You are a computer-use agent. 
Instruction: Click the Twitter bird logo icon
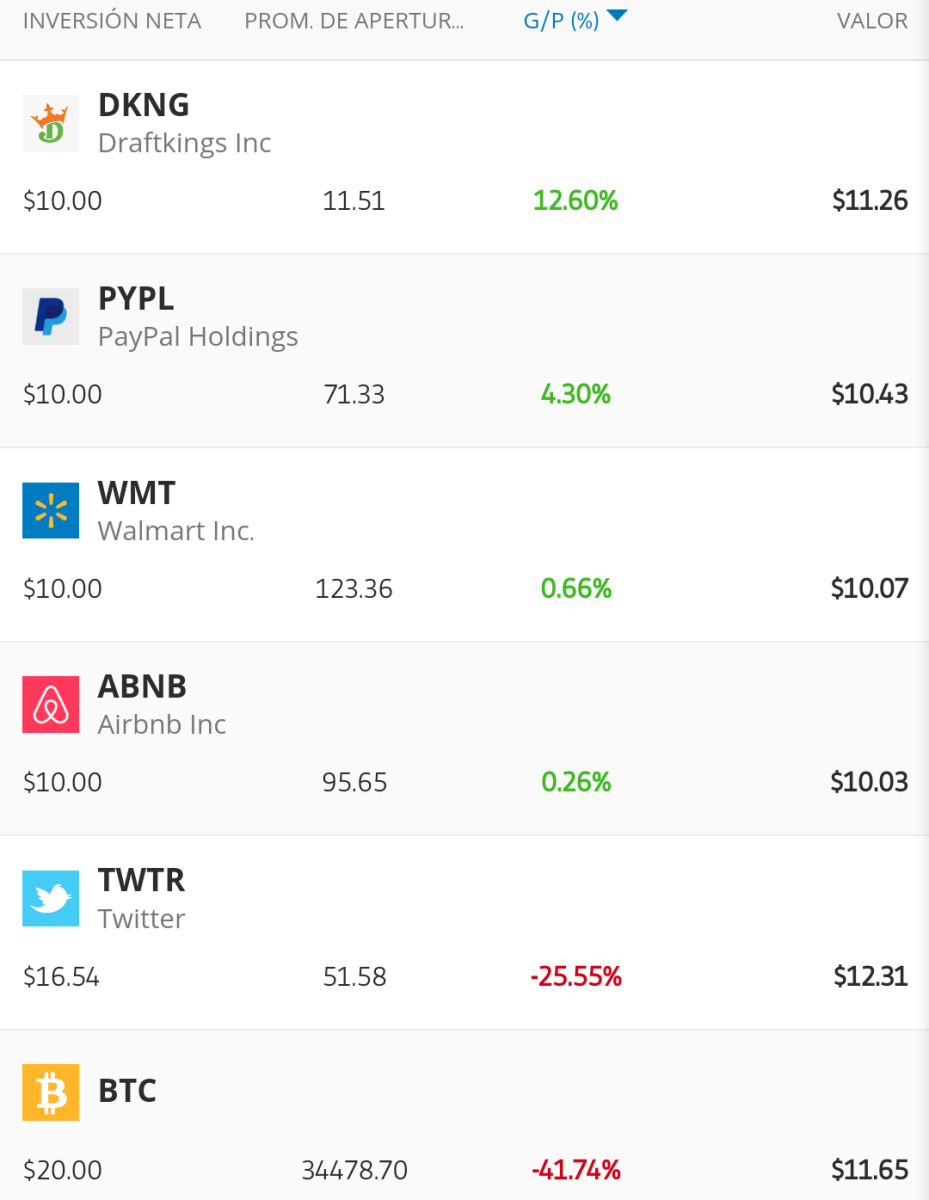click(50, 899)
